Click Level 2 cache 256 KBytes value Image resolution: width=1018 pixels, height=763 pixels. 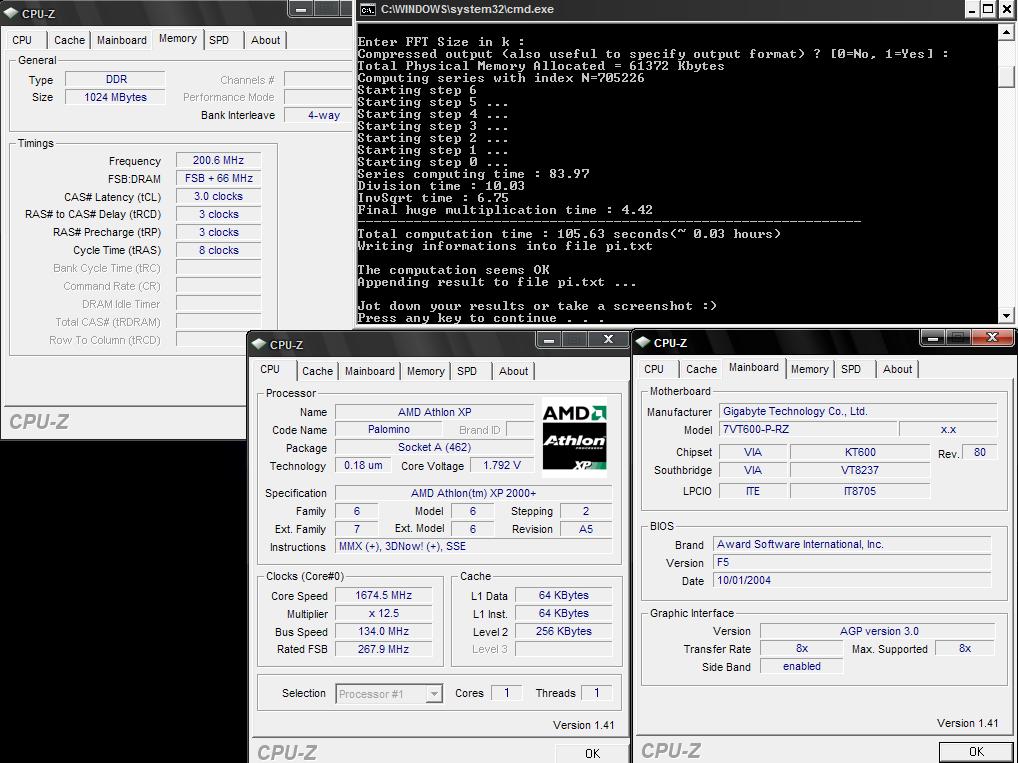(x=564, y=631)
